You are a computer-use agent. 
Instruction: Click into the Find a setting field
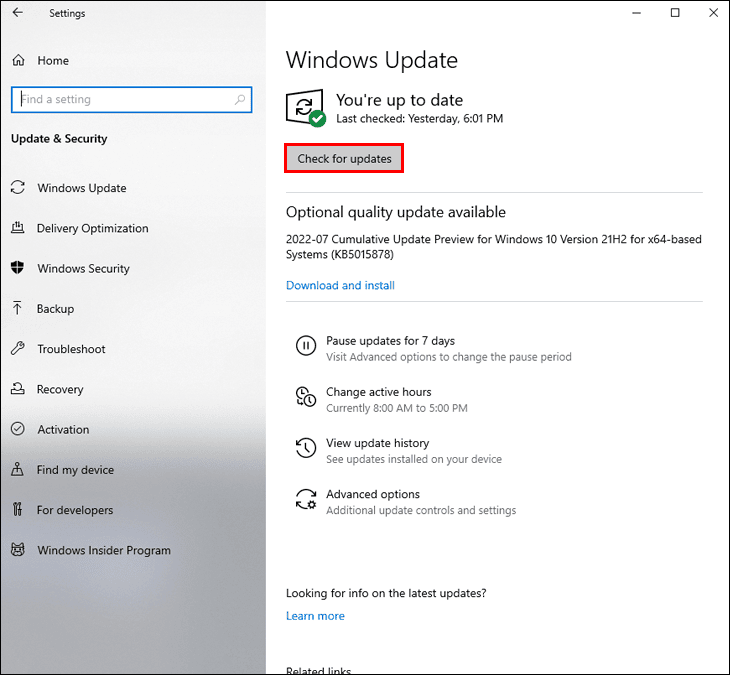pyautogui.click(x=120, y=100)
